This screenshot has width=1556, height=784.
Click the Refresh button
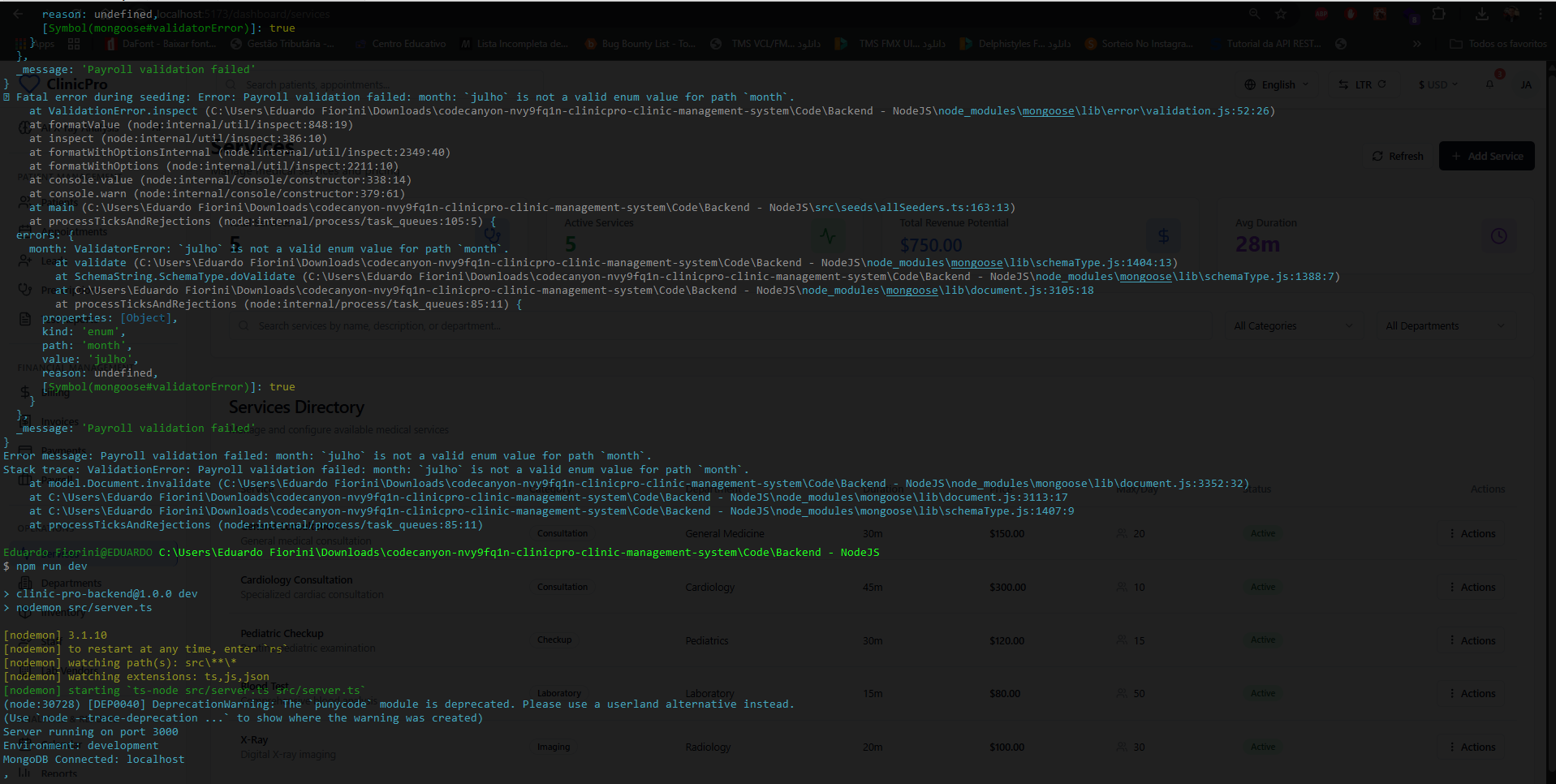(1398, 156)
